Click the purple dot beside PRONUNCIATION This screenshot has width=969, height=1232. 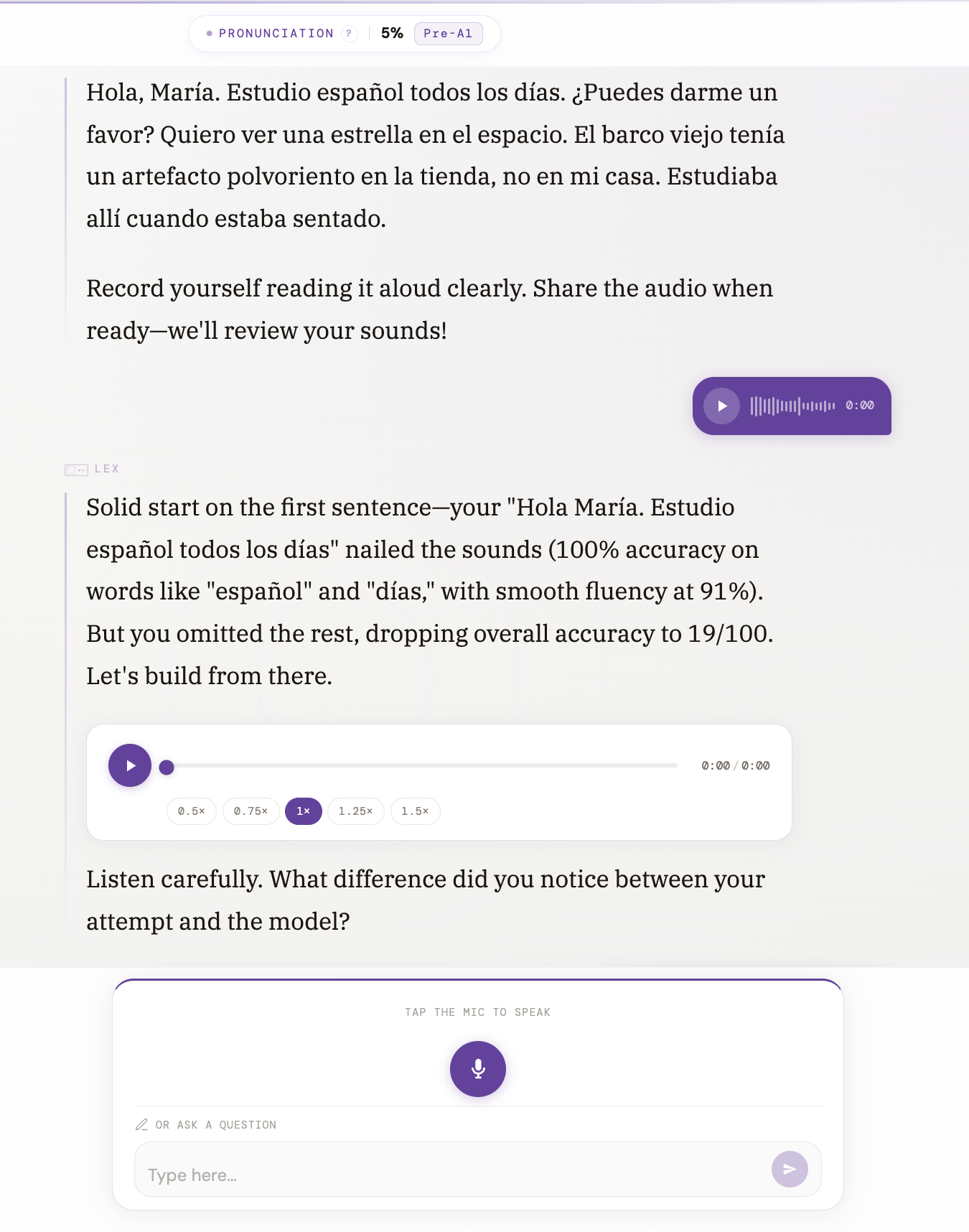point(207,33)
